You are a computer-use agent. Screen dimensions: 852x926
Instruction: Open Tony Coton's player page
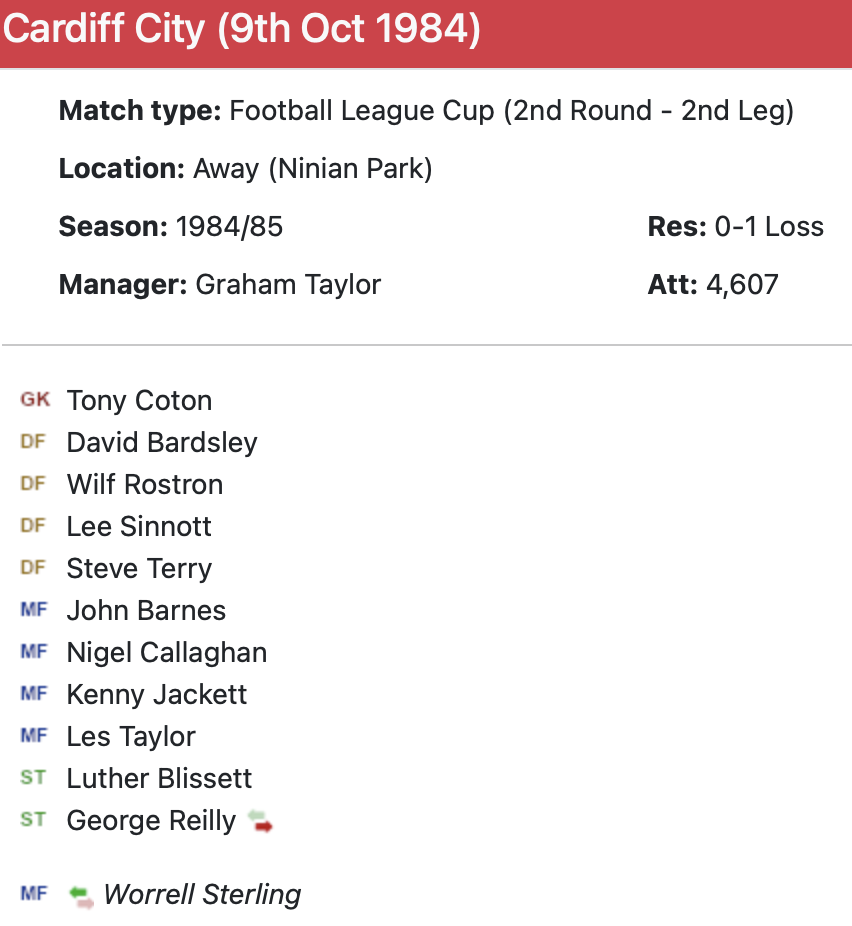(x=139, y=401)
